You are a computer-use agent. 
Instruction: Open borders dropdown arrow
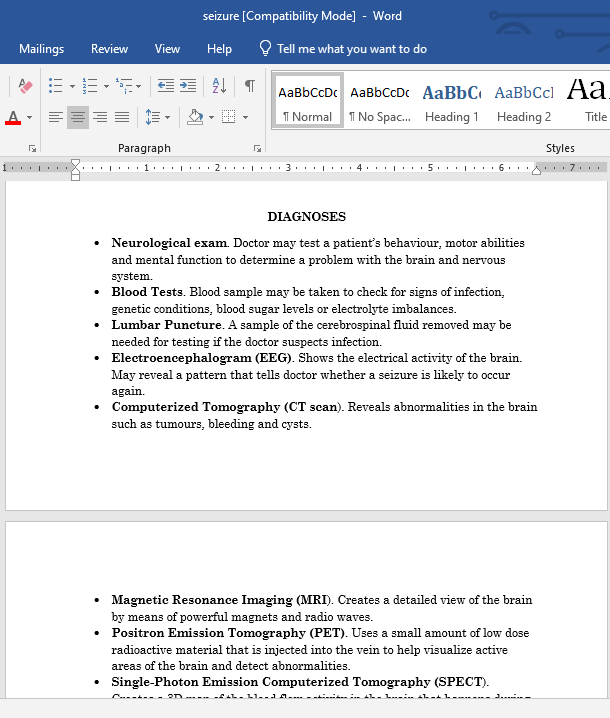(245, 117)
